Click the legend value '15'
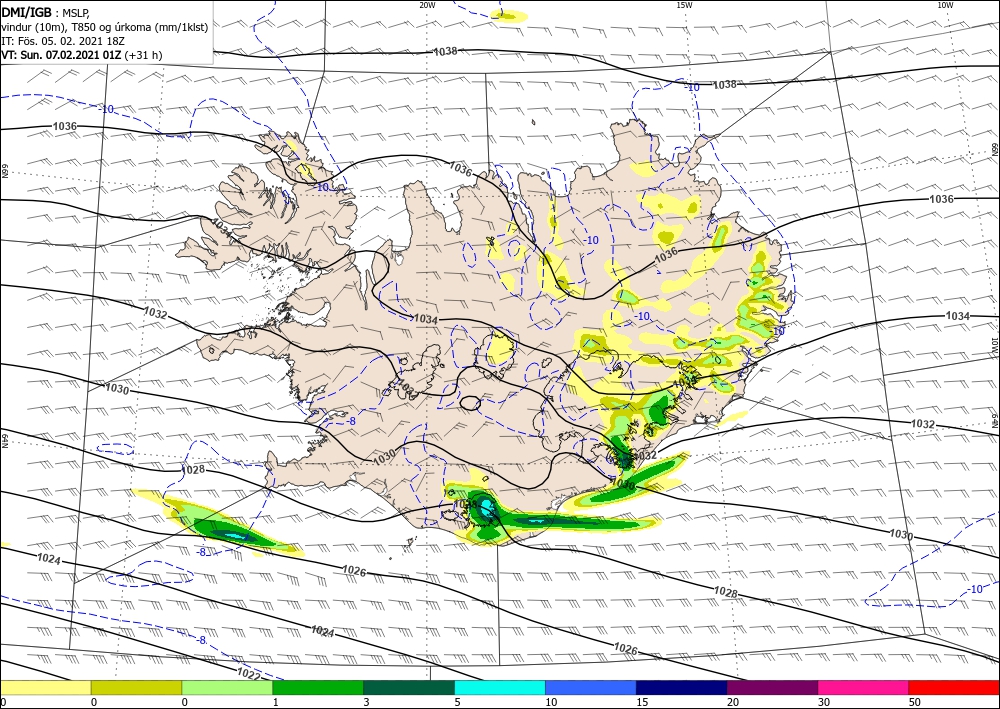The image size is (1000, 709). [642, 702]
